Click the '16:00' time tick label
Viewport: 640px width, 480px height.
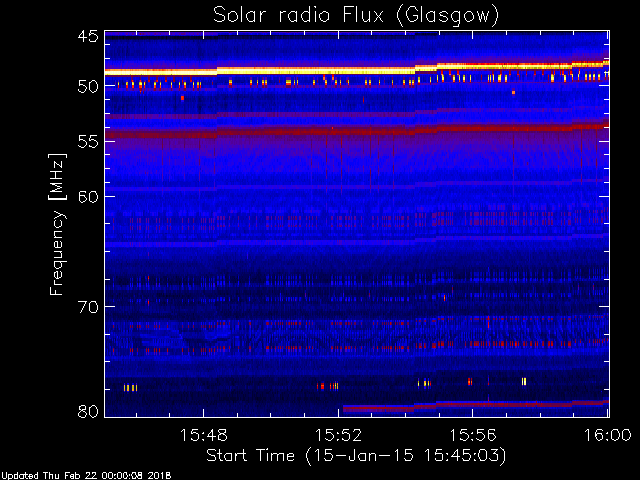click(x=608, y=436)
